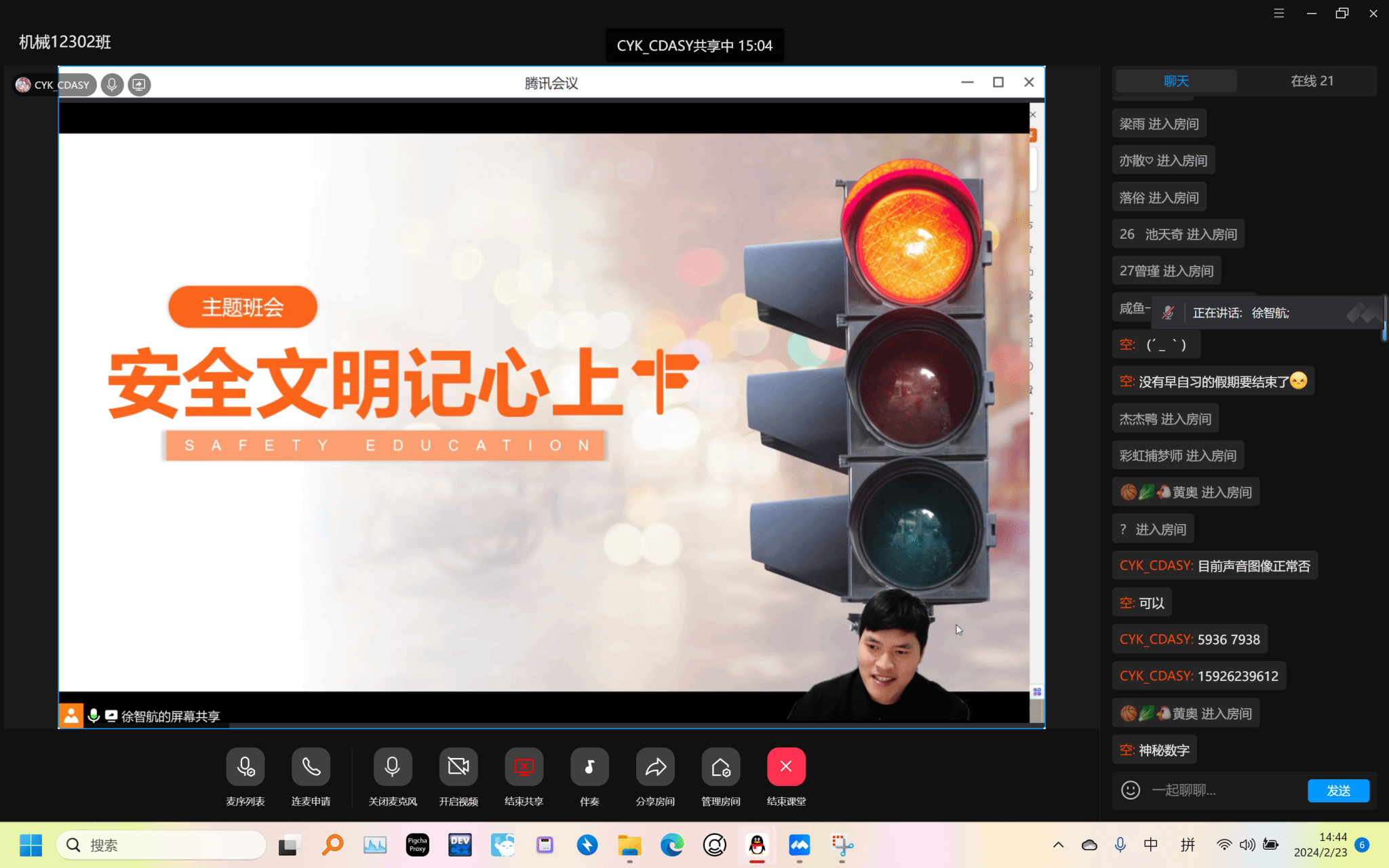This screenshot has width=1389, height=868.
Task: Expand the system tray hidden icons chevron
Action: coord(1058,845)
